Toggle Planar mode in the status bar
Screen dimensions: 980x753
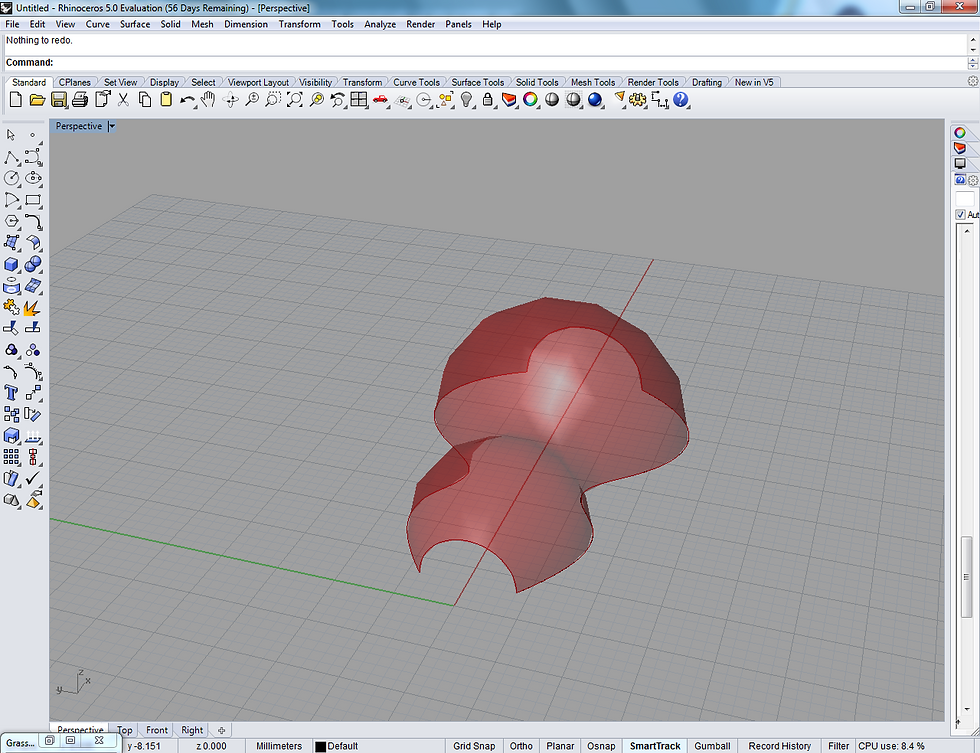point(560,746)
